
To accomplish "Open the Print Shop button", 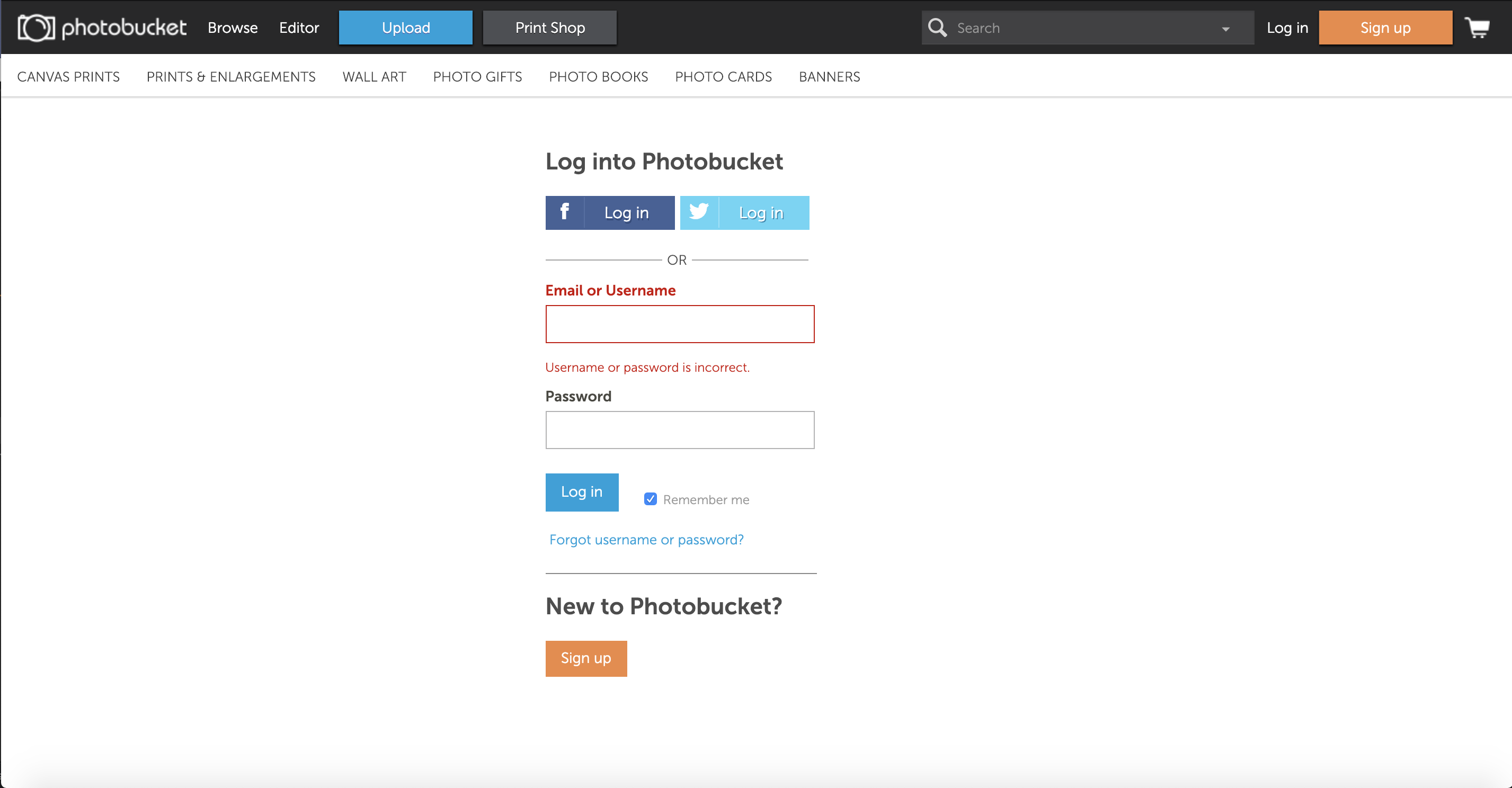I will tap(549, 28).
